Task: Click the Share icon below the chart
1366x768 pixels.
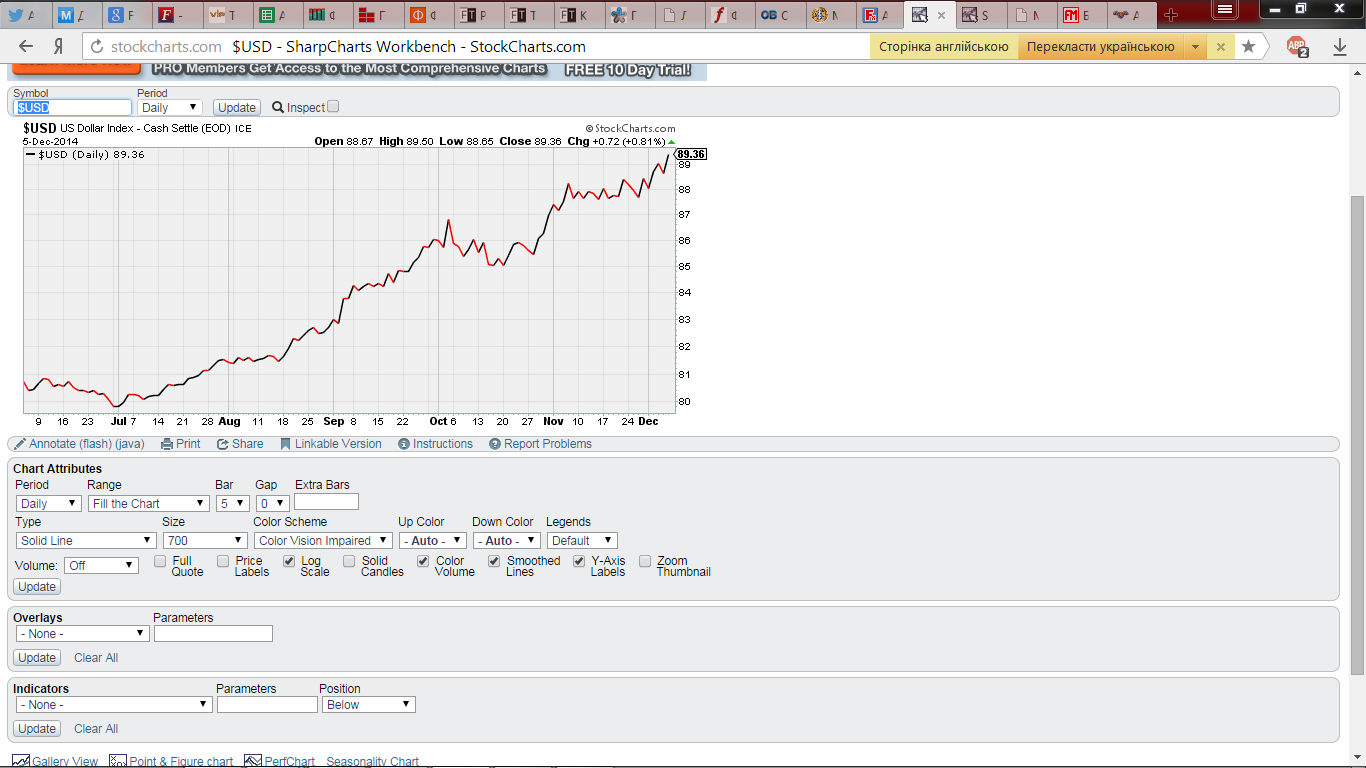Action: pyautogui.click(x=223, y=444)
